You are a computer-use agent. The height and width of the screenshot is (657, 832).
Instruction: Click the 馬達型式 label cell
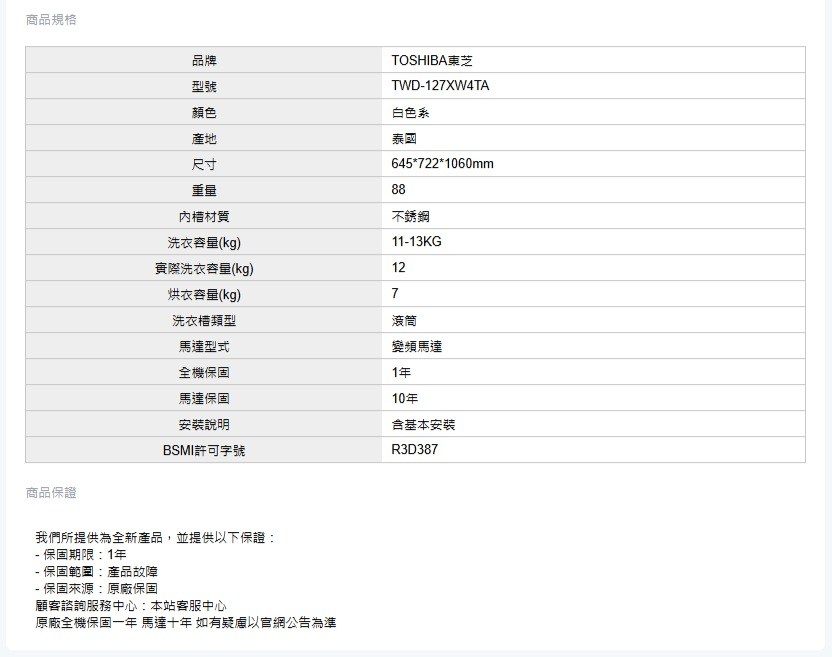(x=204, y=346)
